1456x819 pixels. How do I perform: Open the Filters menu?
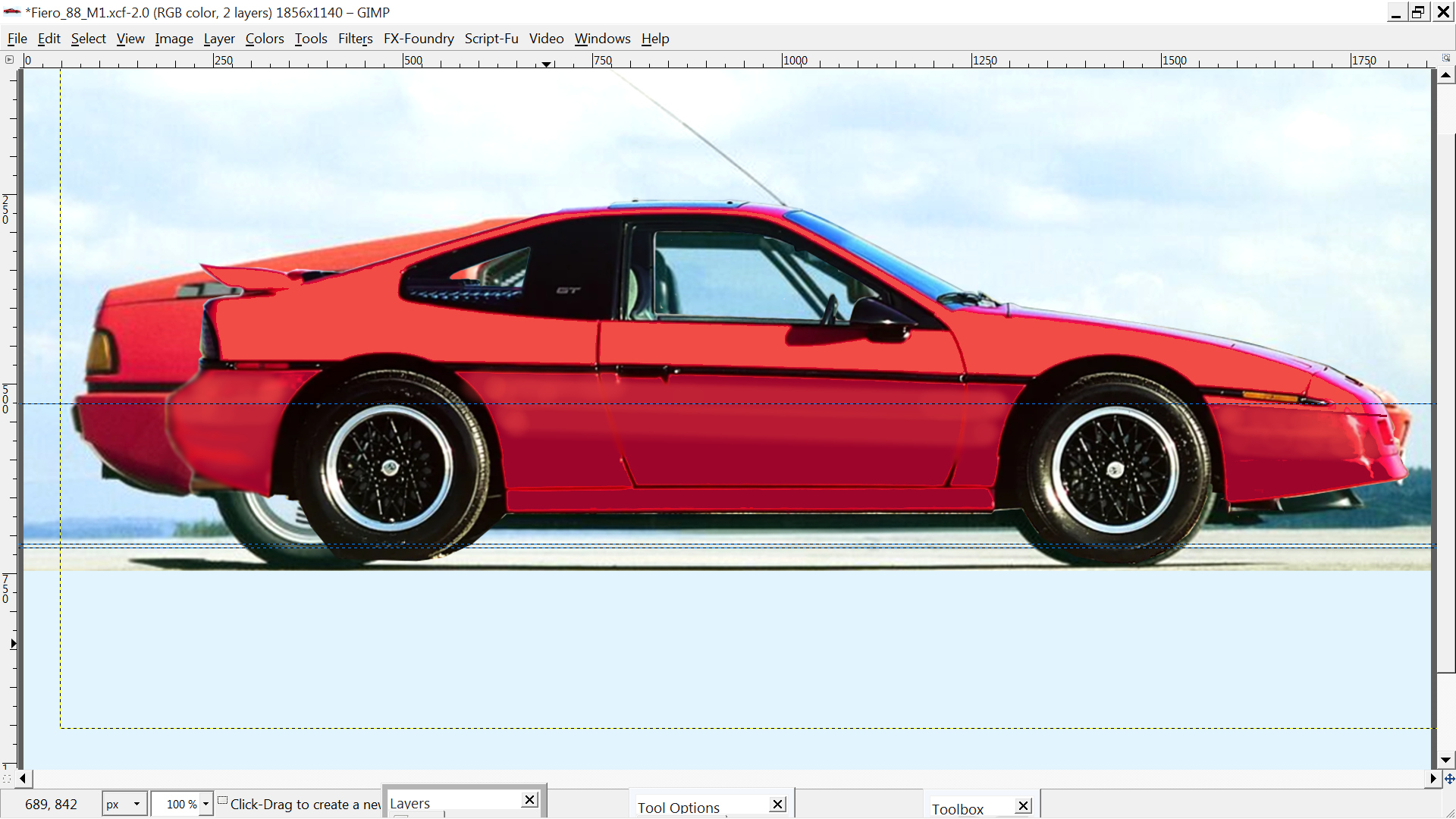click(355, 39)
